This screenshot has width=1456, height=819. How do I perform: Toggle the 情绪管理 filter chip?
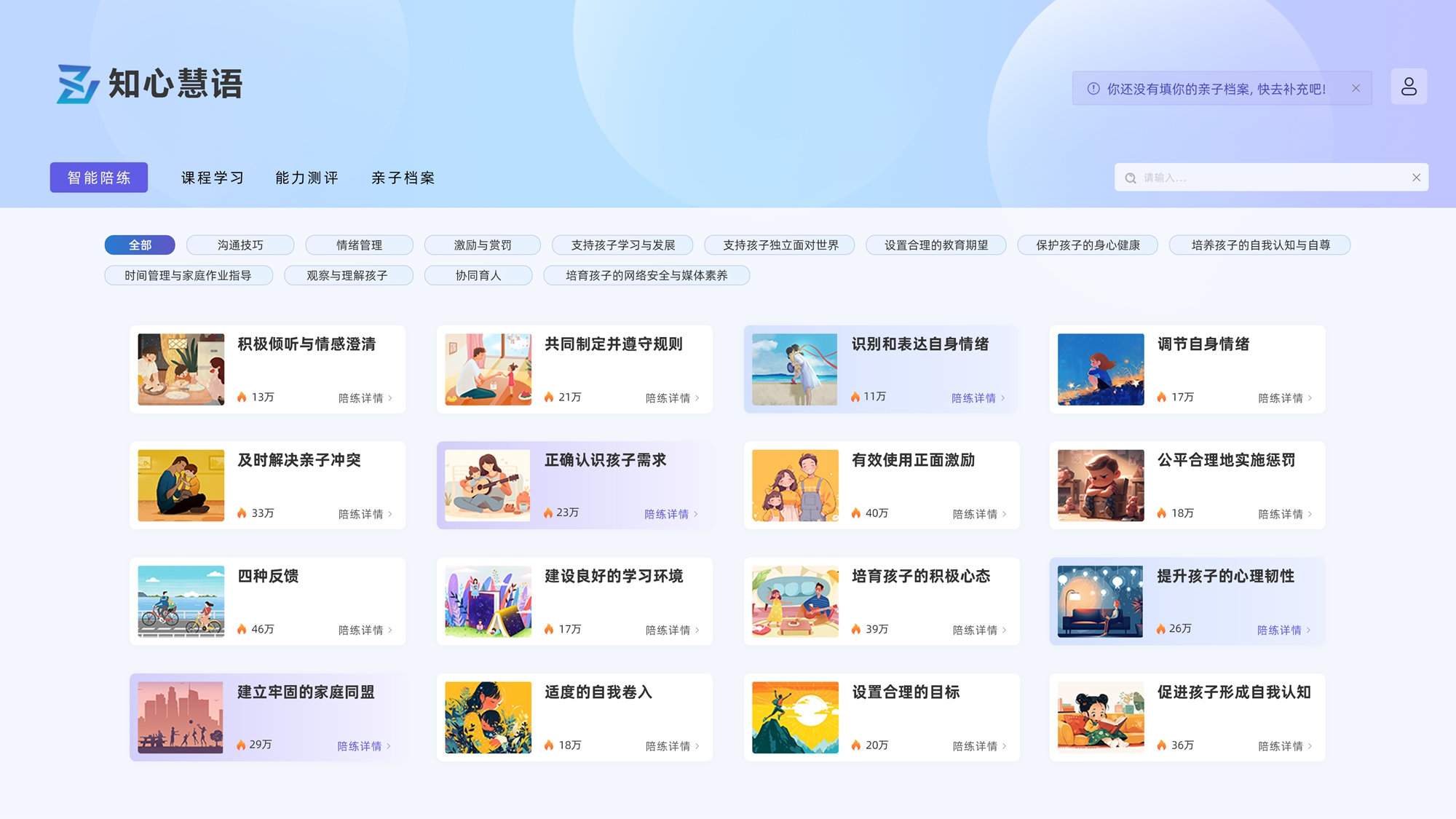(x=359, y=245)
